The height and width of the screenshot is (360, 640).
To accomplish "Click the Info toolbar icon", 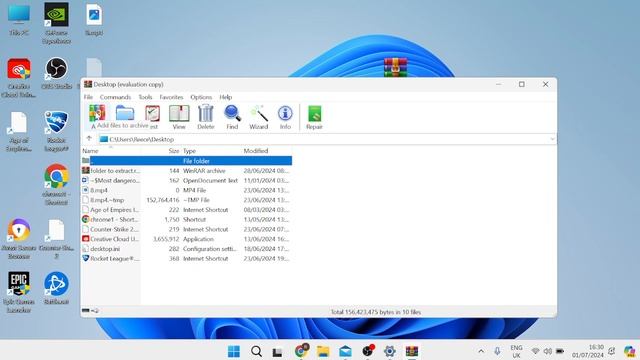I will click(285, 117).
